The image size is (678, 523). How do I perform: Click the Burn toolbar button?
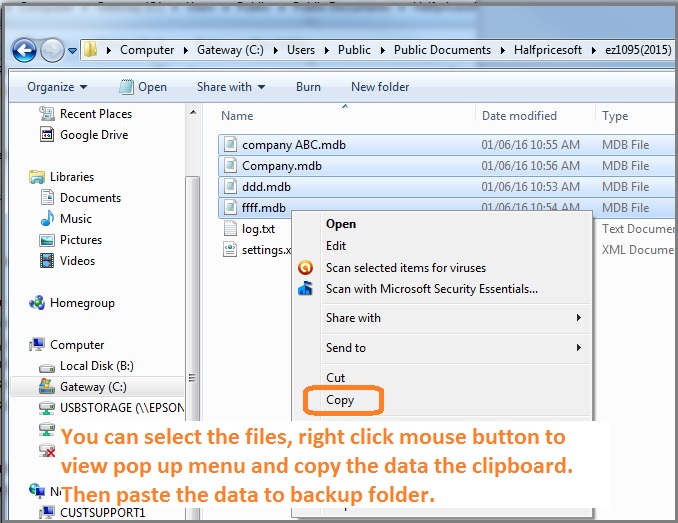[x=308, y=87]
